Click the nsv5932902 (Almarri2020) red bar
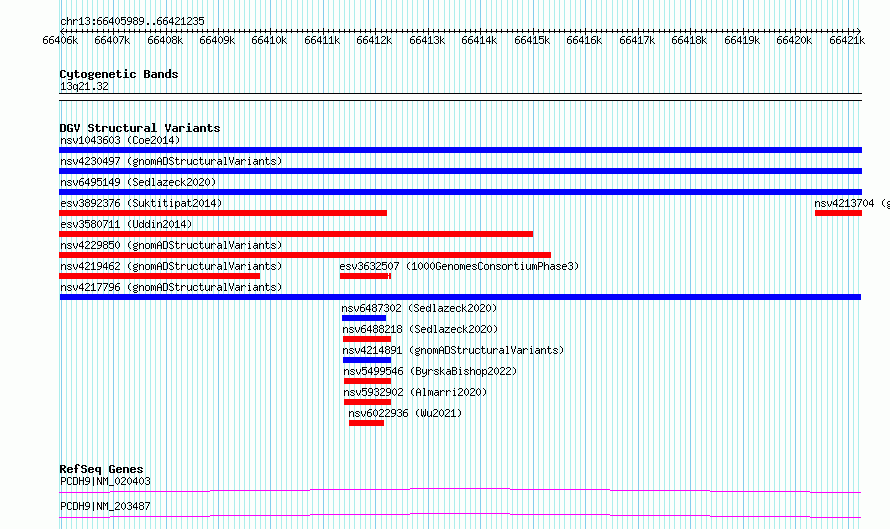890x529 pixels. (x=367, y=402)
